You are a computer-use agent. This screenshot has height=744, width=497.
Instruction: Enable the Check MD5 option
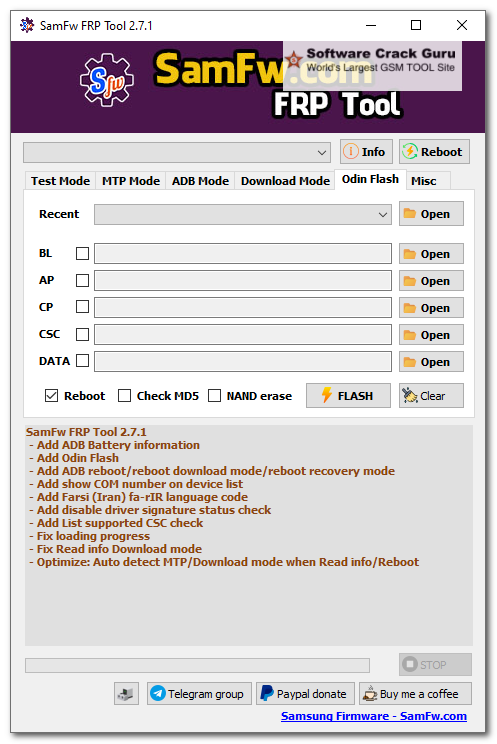(124, 396)
